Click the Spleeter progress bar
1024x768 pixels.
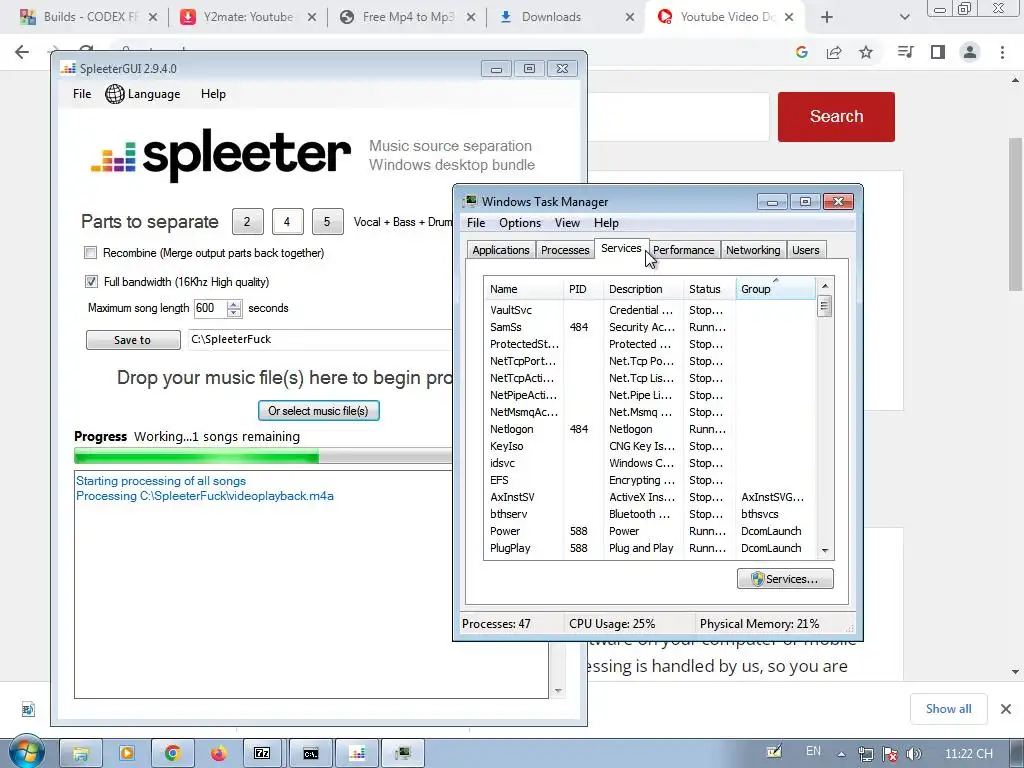263,455
